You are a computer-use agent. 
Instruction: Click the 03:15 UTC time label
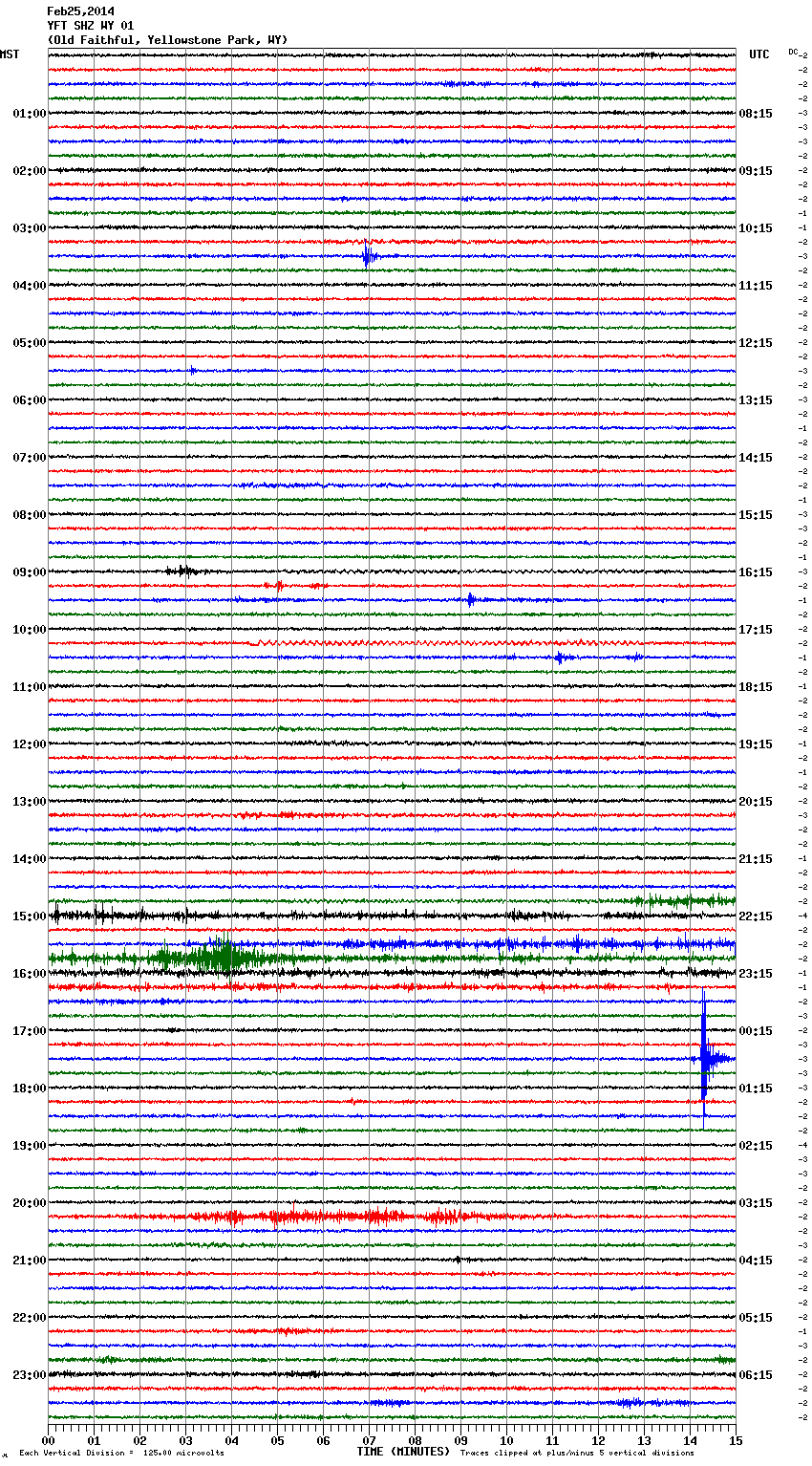[756, 1203]
